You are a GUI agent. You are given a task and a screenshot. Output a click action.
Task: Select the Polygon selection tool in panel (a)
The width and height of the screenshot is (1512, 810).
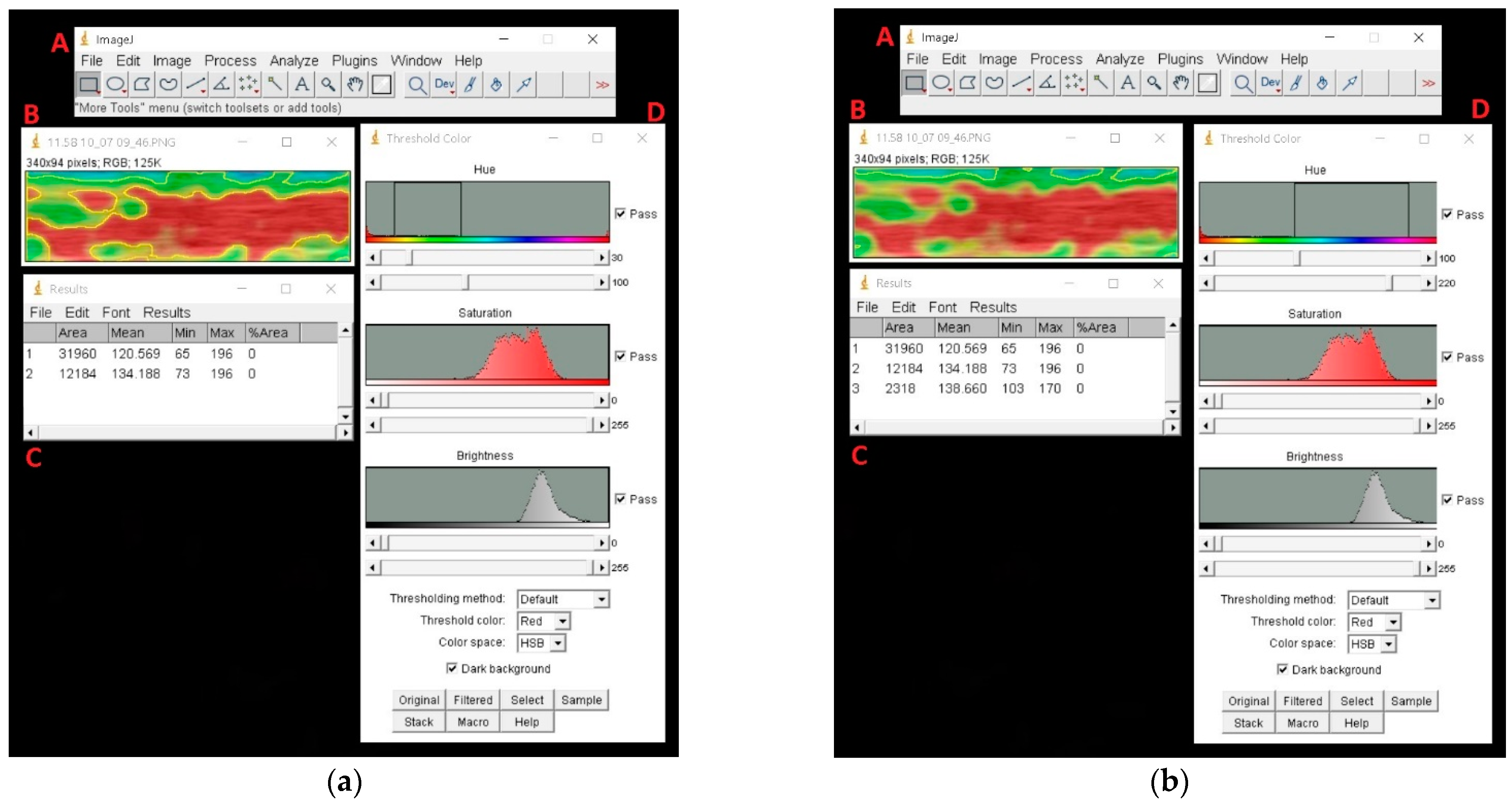(x=142, y=84)
